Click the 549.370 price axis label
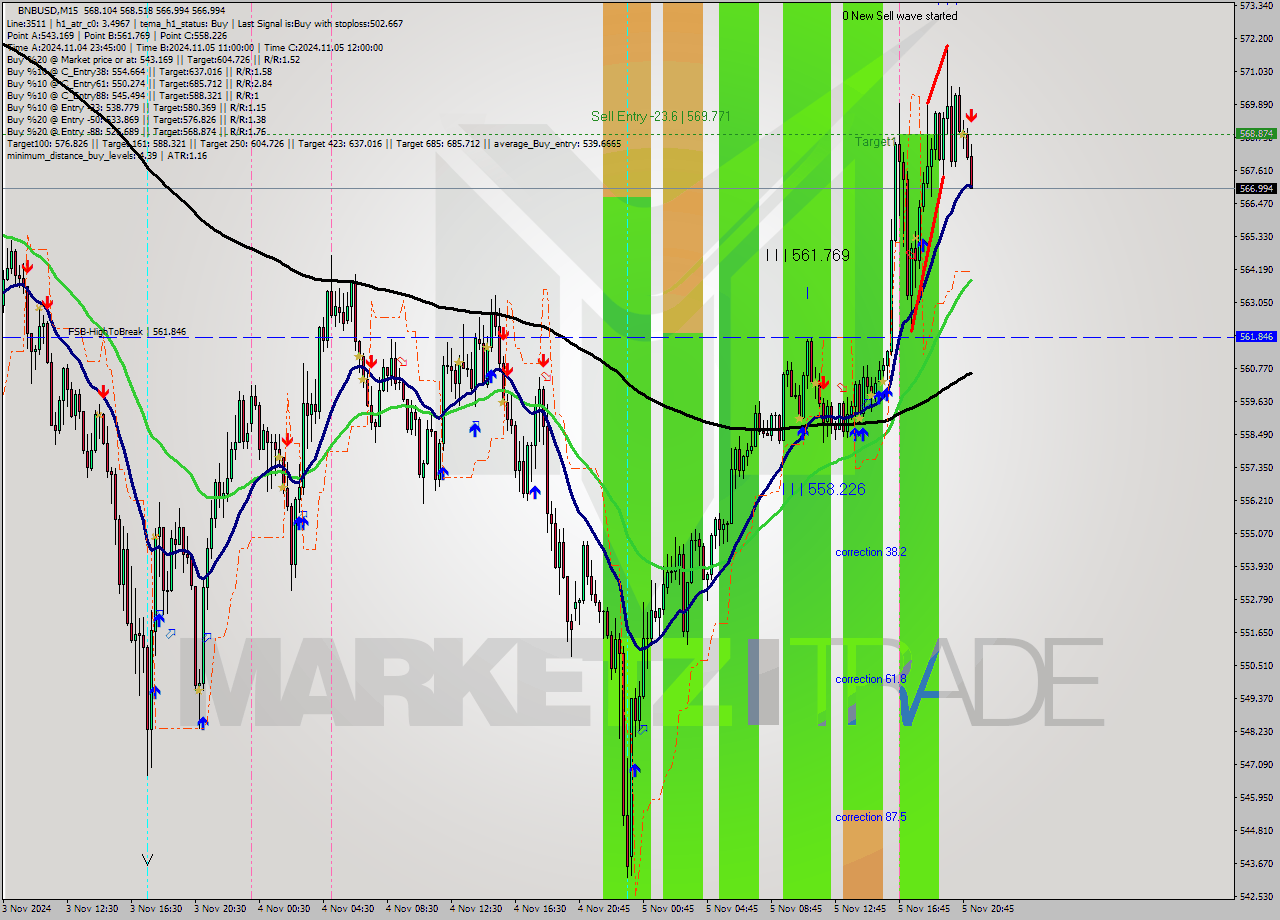The width and height of the screenshot is (1280, 920). 1256,698
